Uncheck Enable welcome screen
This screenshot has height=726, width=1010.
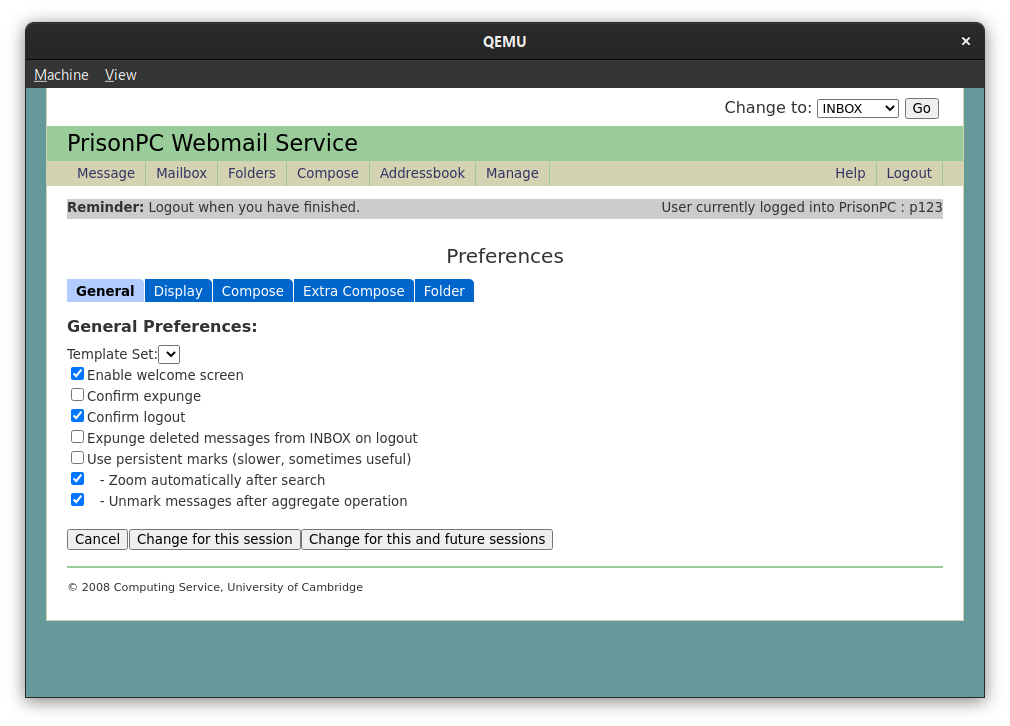point(77,374)
